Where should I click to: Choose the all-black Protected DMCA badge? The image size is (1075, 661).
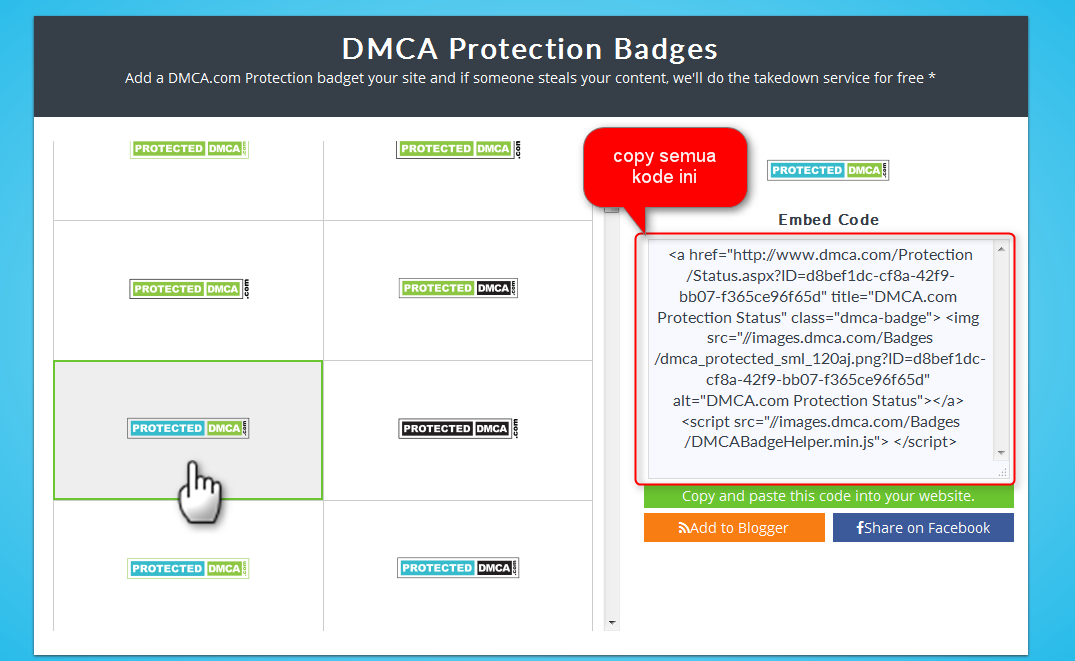[458, 428]
